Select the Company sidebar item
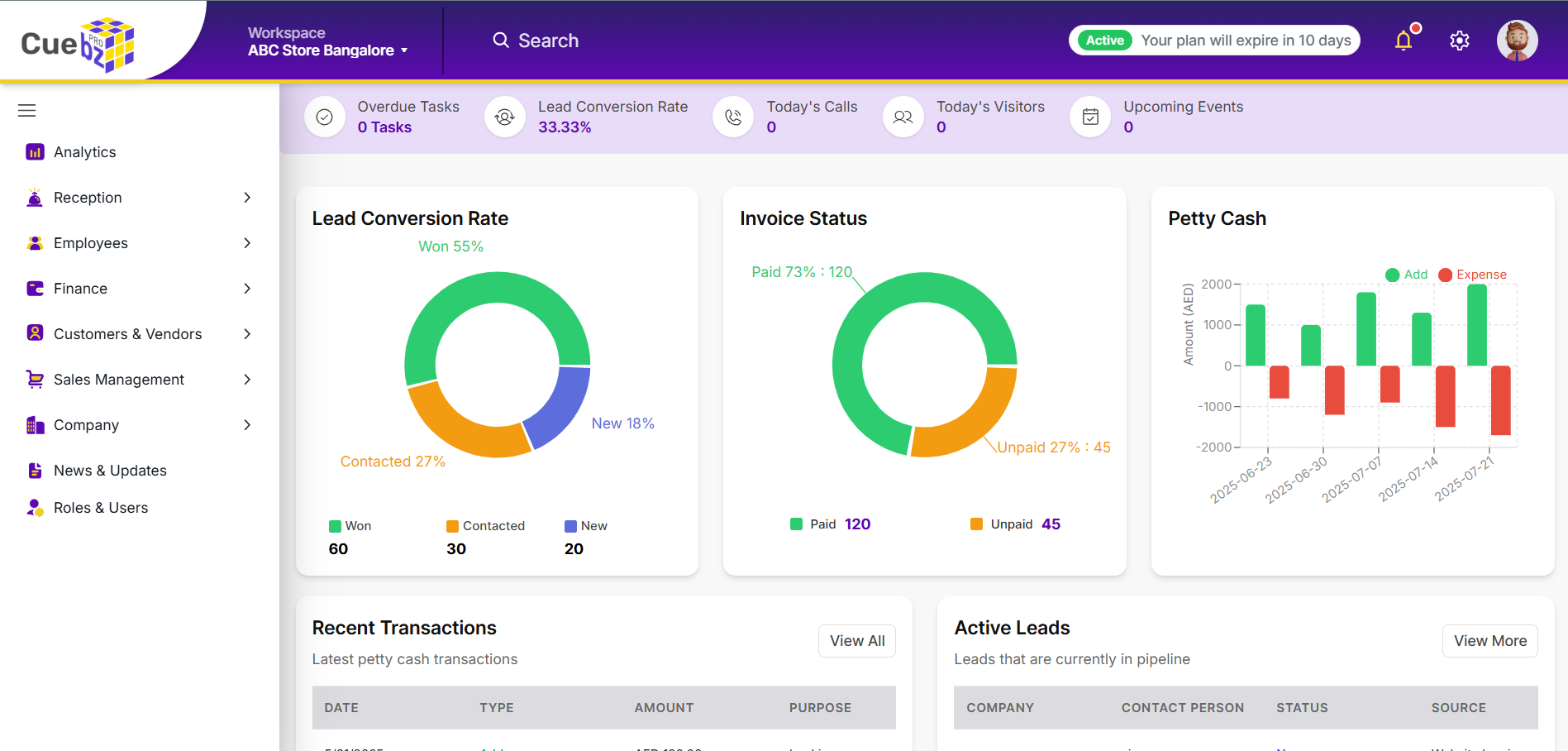 click(x=85, y=424)
